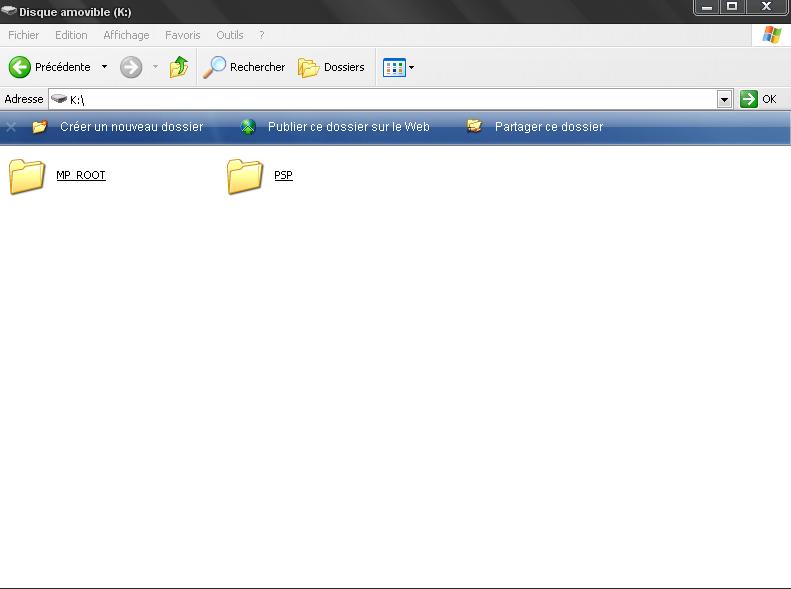
Task: Open the ? help menu
Action: [x=261, y=35]
